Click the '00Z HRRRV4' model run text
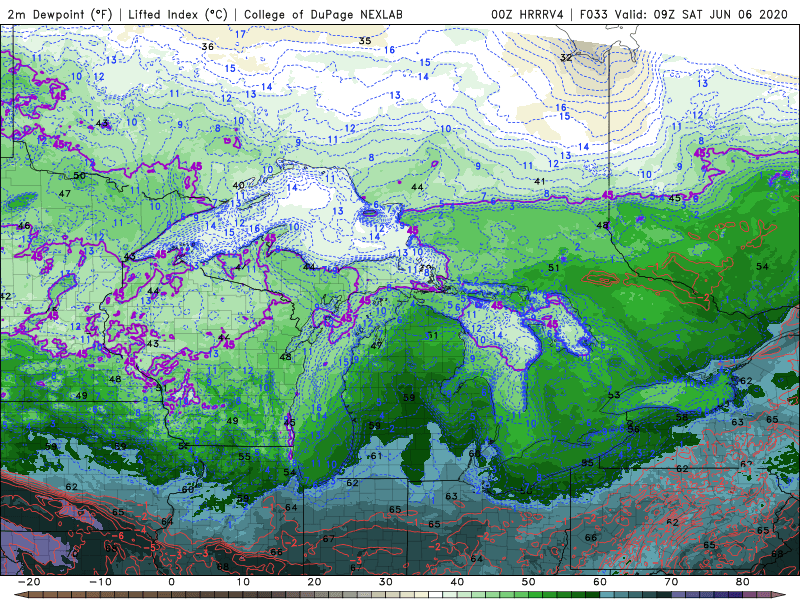Viewport: 800px width, 600px height. [527, 14]
